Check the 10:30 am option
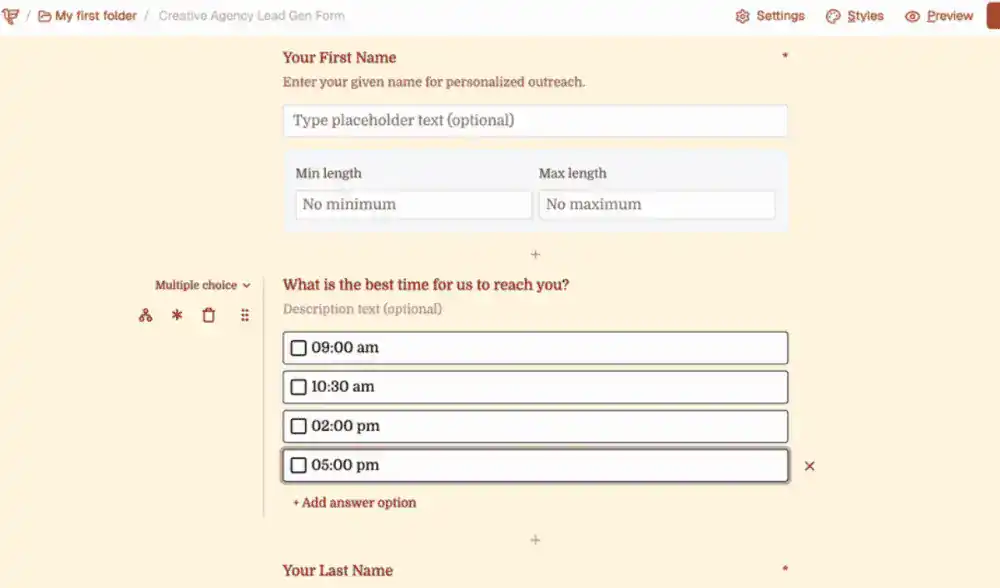1000x588 pixels. (298, 387)
